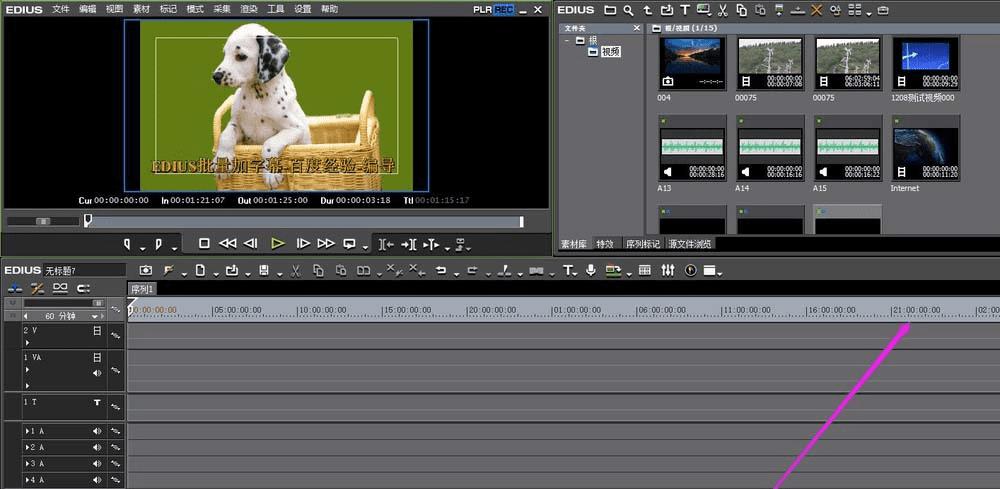This screenshot has width=1000, height=489.
Task: Click the orange X delete icon in bin
Action: [816, 10]
